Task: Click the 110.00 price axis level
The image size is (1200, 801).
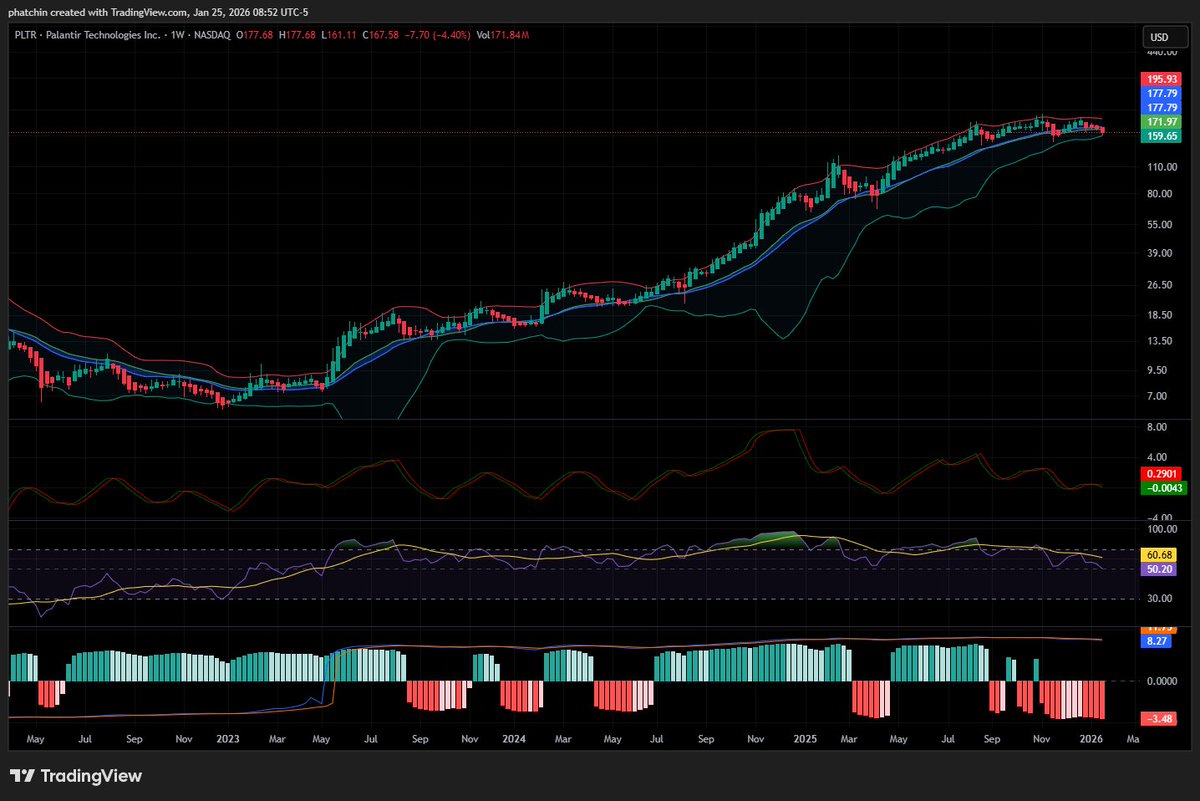Action: [1160, 166]
